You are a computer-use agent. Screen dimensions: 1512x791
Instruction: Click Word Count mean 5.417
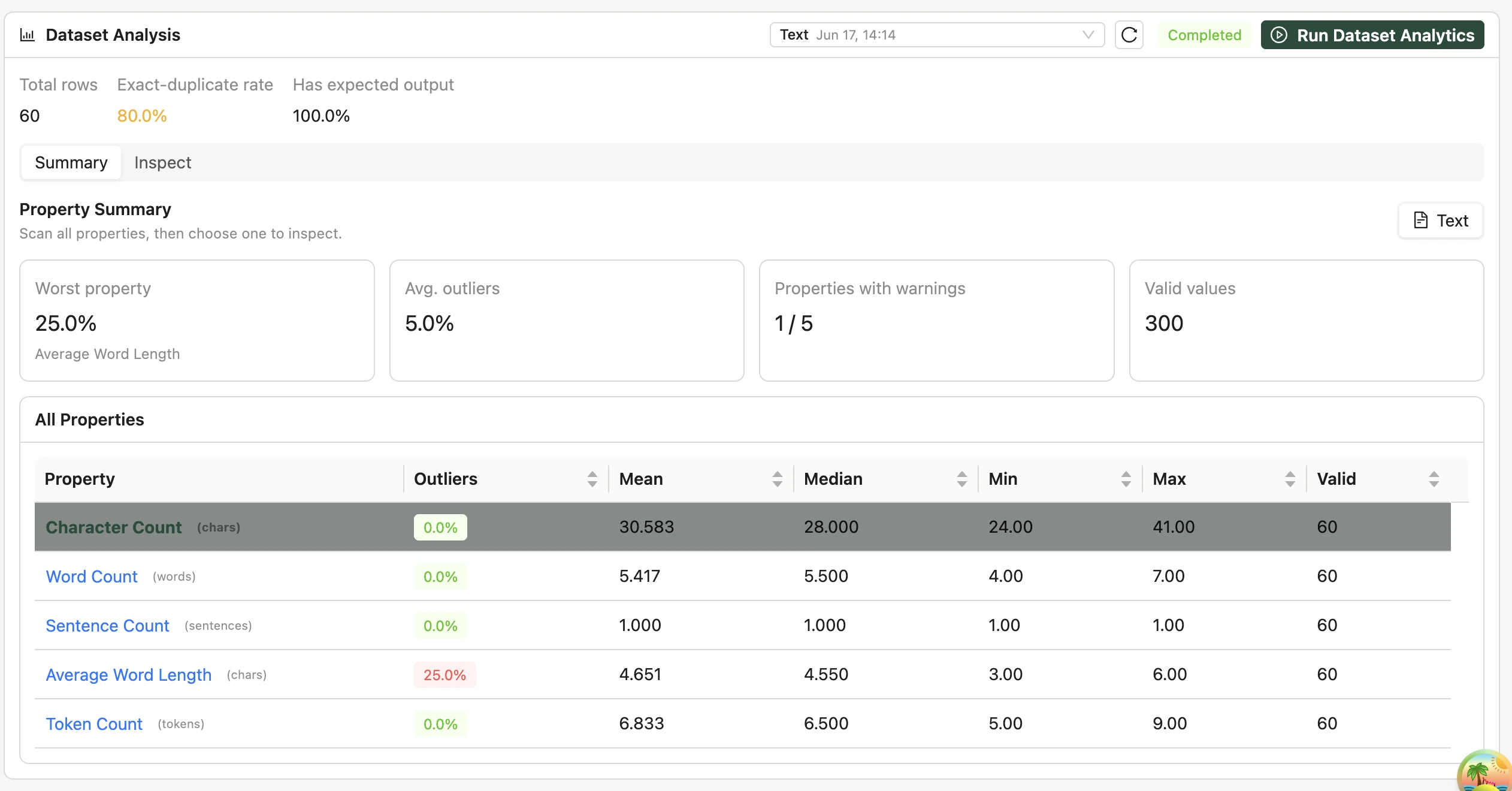[x=639, y=576]
